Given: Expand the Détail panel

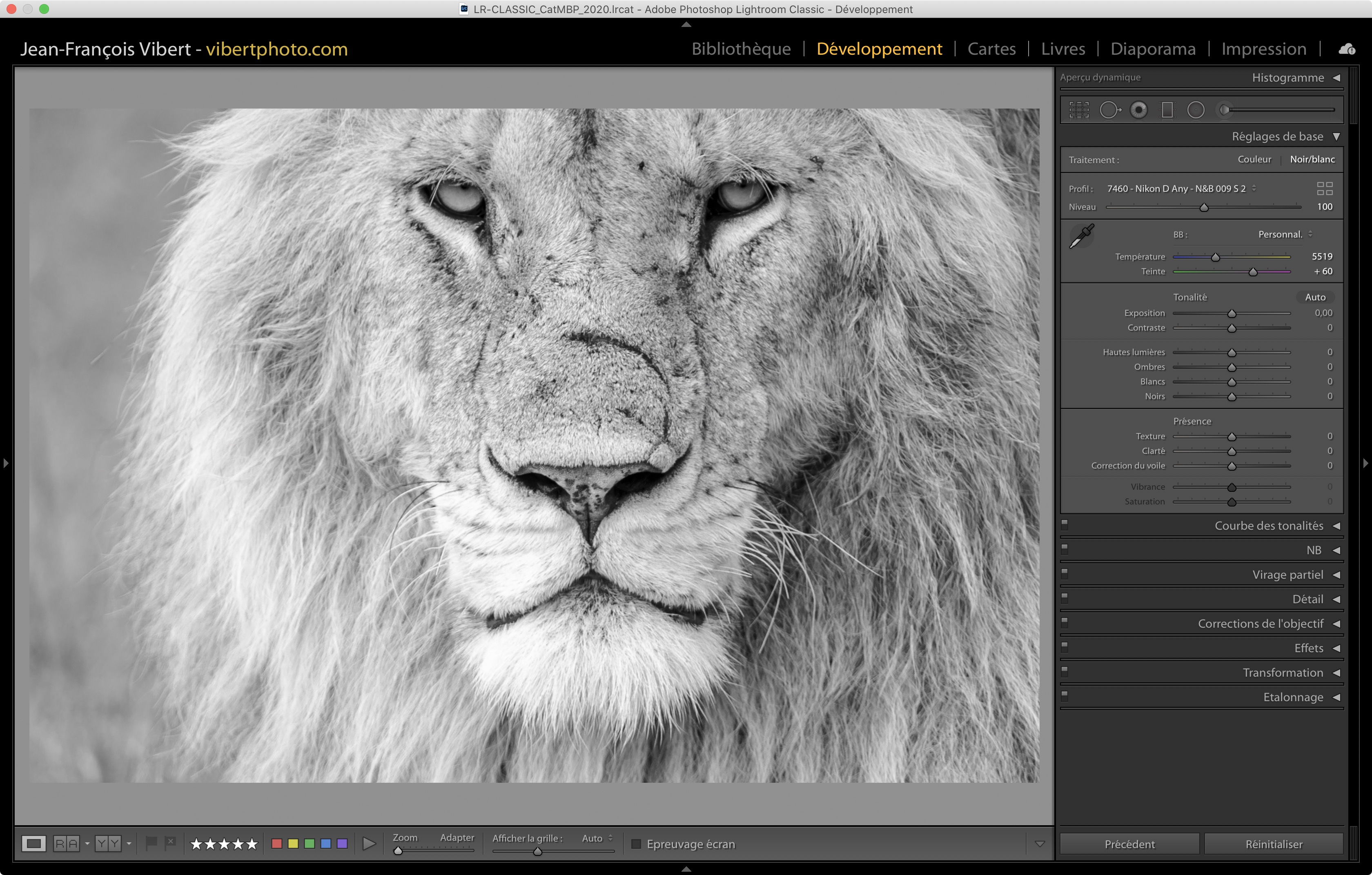Looking at the screenshot, I should tap(1307, 599).
